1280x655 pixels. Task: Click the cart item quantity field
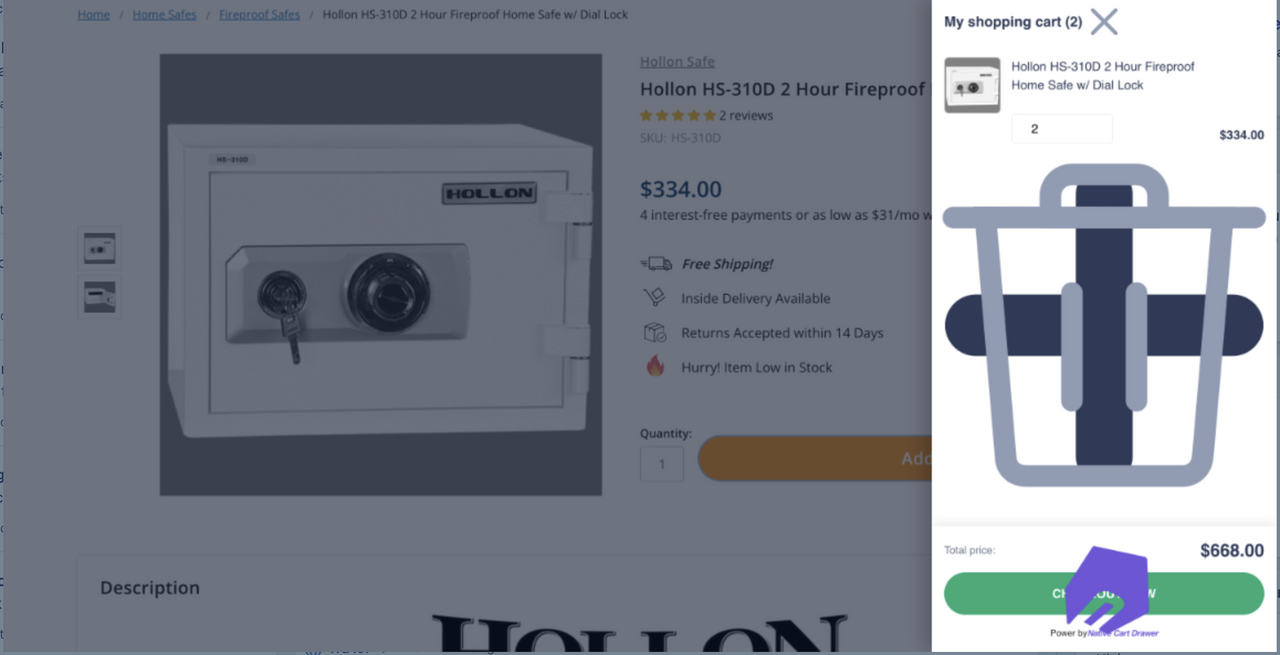coord(1061,129)
